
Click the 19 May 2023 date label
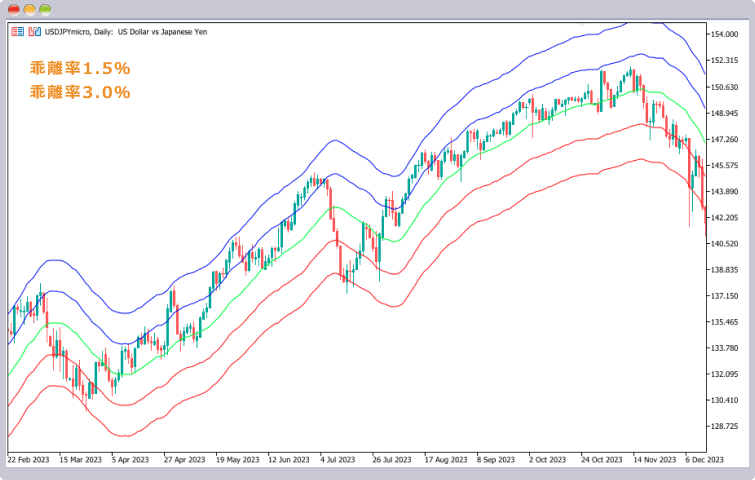click(237, 460)
